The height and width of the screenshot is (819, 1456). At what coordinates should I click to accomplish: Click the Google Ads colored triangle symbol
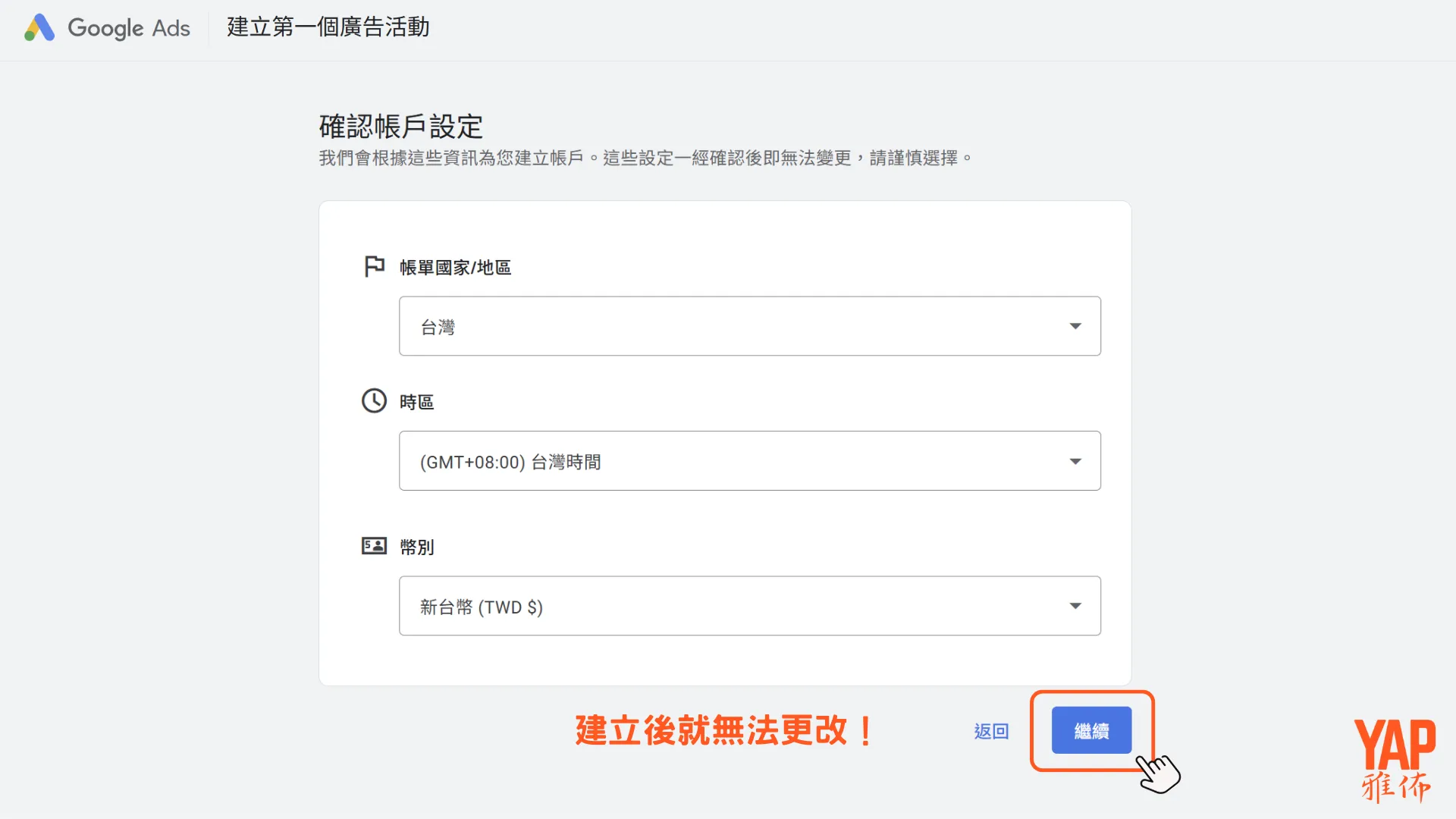pyautogui.click(x=39, y=28)
